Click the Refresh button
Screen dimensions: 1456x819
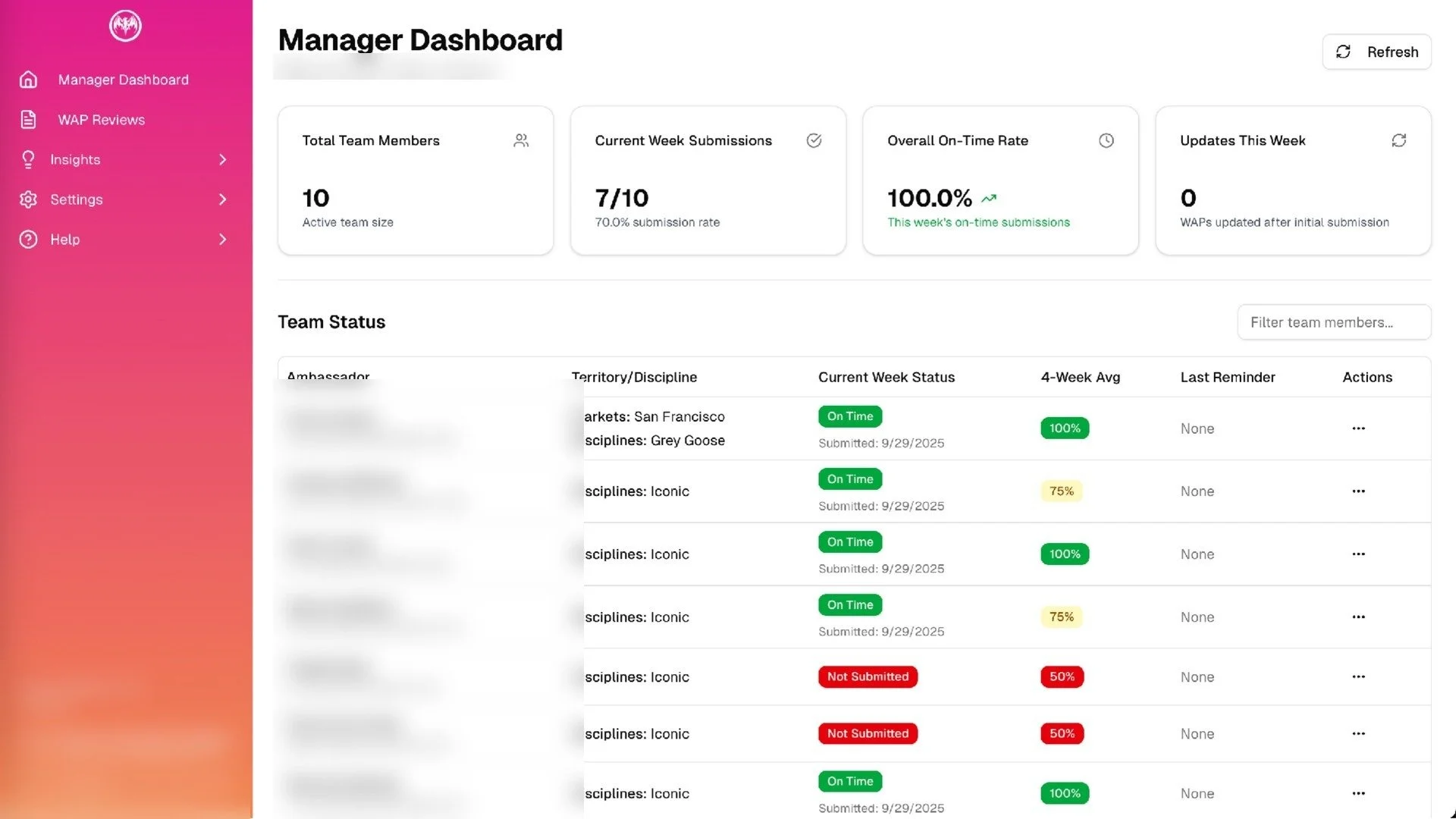1376,52
